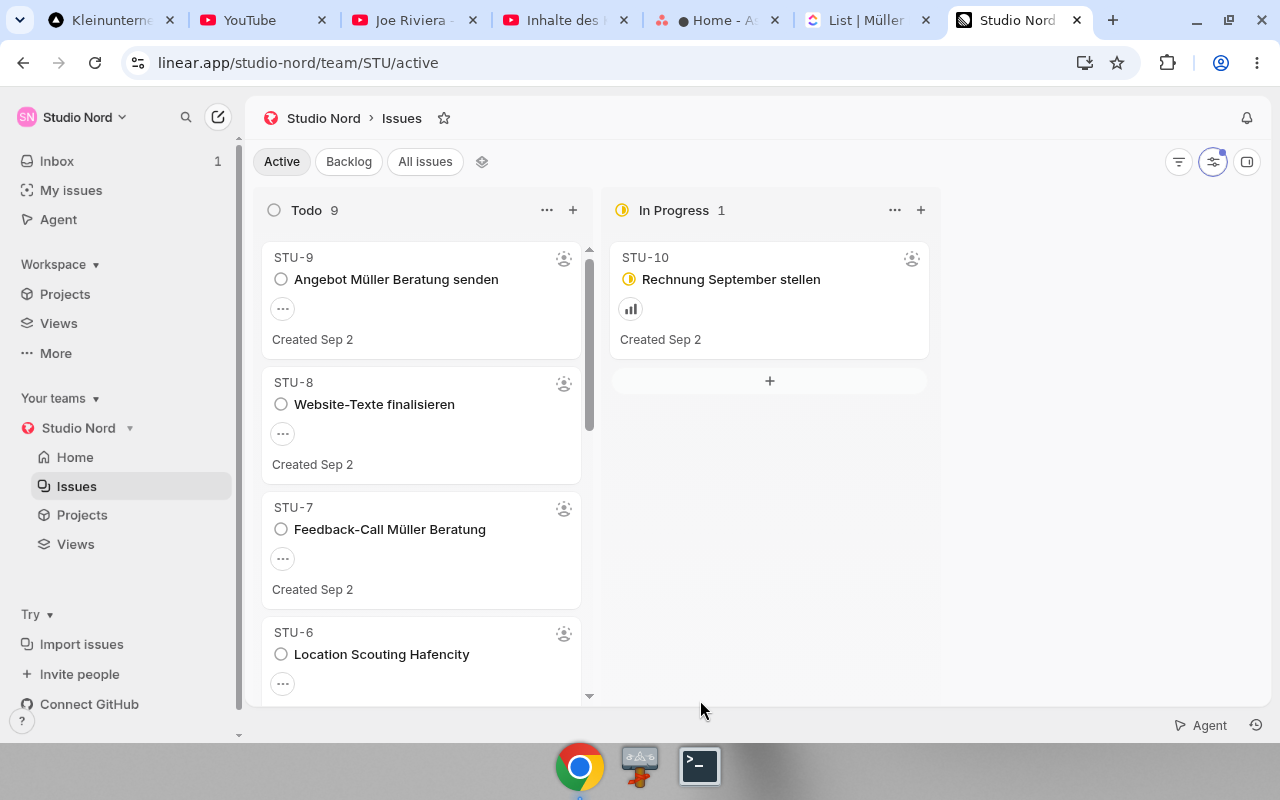1280x800 pixels.
Task: Change status circle of Angebot Müller Beratung senden
Action: (281, 279)
